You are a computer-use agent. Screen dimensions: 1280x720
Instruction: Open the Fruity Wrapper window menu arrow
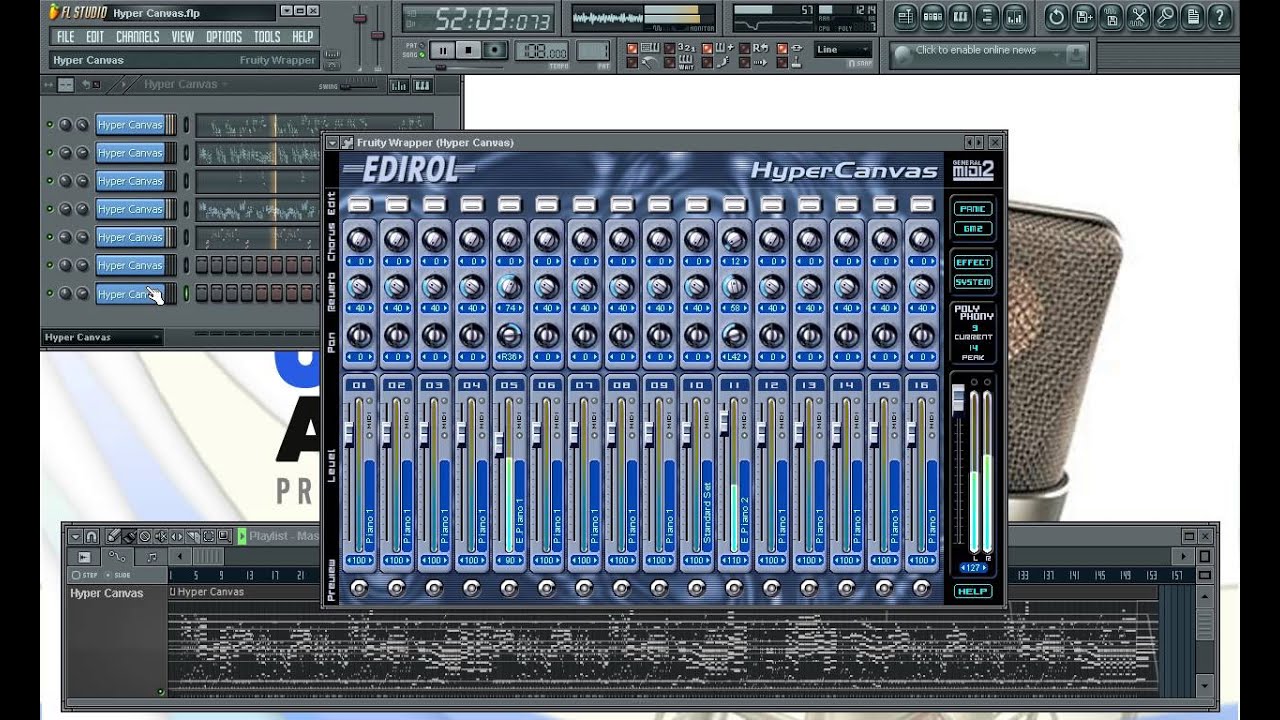coord(332,143)
